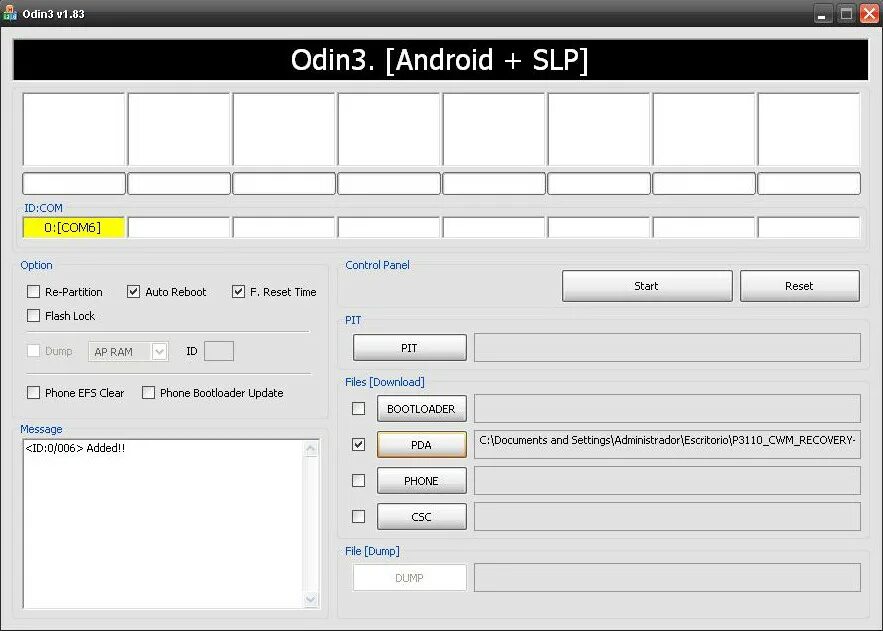Click the BOOTLOADER file button
This screenshot has height=631, width=883.
422,409
